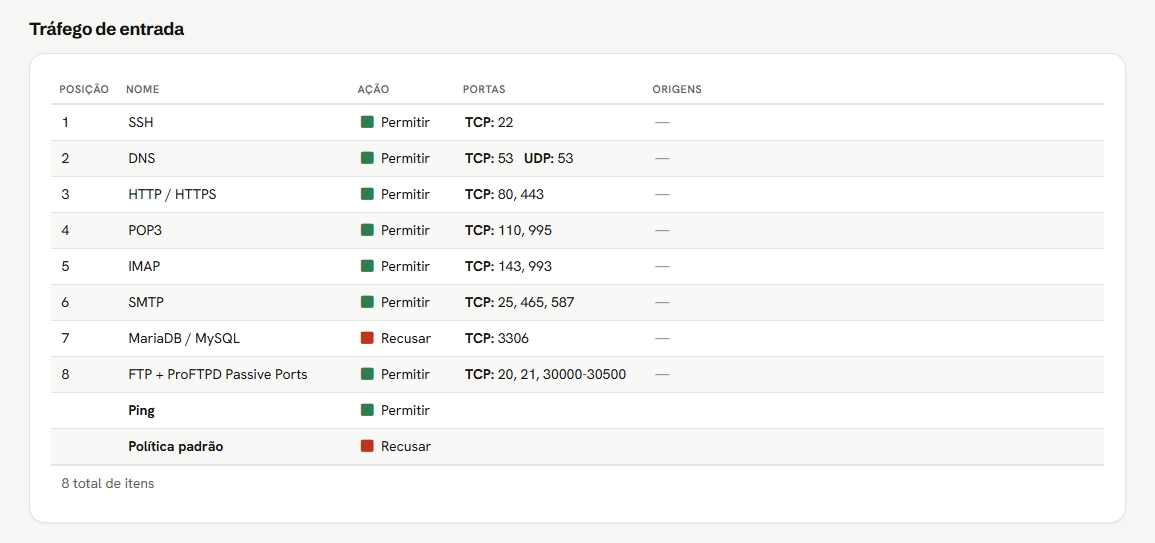Click the green indicator in the Ping row
This screenshot has width=1155, height=543.
(367, 410)
